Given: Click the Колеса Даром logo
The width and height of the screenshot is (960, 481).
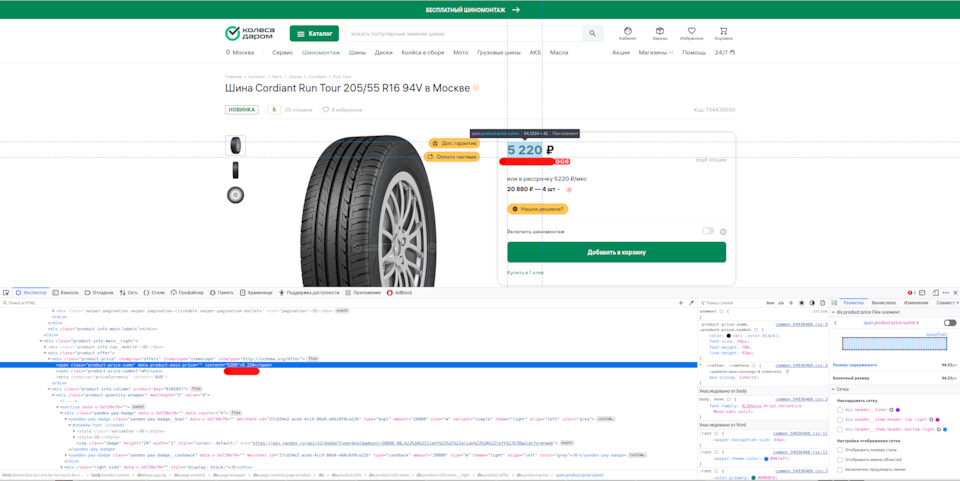Looking at the screenshot, I should pyautogui.click(x=250, y=33).
